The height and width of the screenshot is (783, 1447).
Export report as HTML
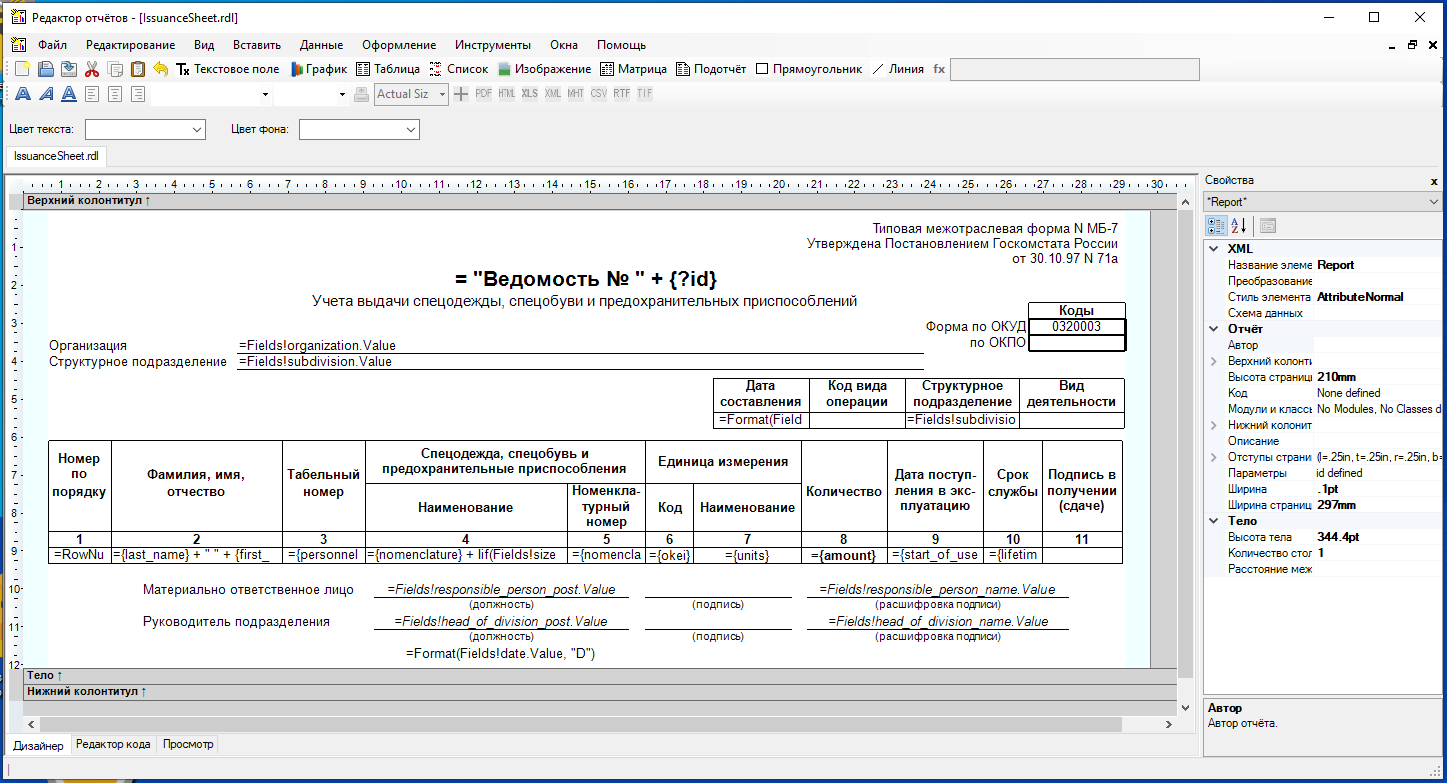click(x=507, y=94)
